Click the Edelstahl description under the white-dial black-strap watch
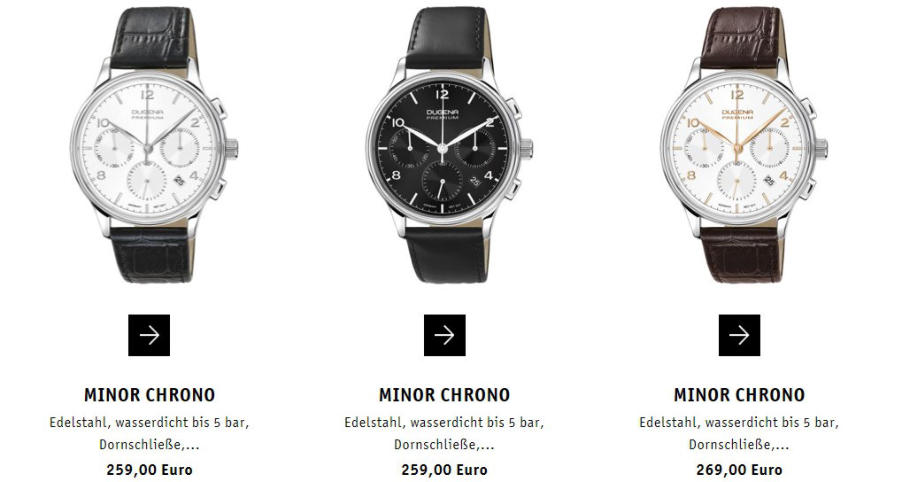 pyautogui.click(x=150, y=433)
